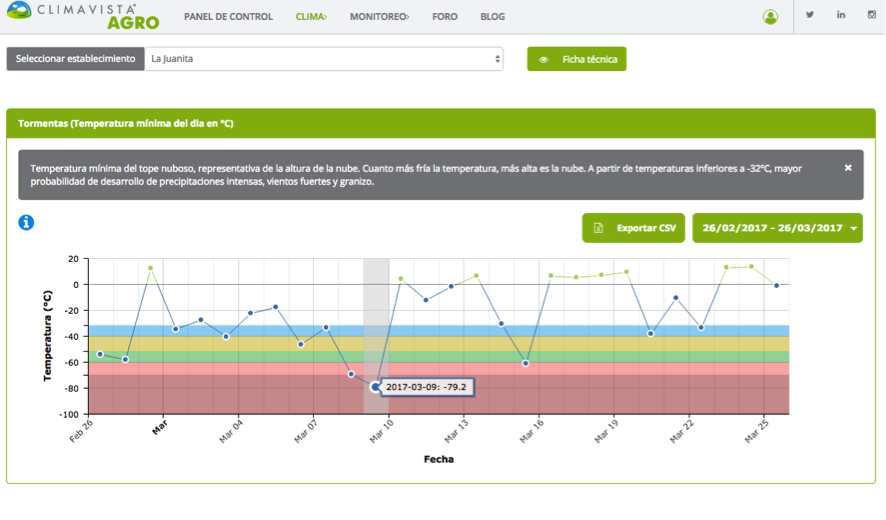The width and height of the screenshot is (886, 520).
Task: Click the Mar 22 axis label
Action: point(681,431)
